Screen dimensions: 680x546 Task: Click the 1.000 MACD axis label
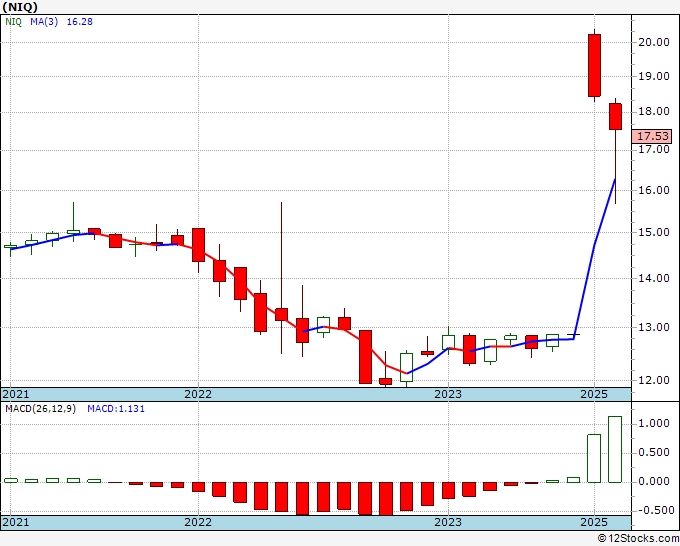pyautogui.click(x=654, y=424)
